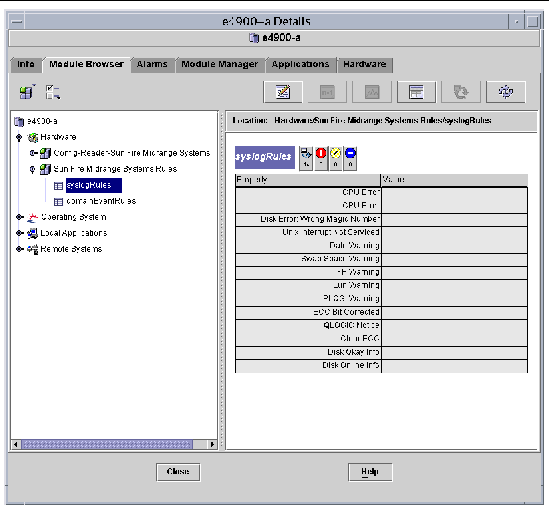The width and height of the screenshot is (549, 506).
Task: Click the Unix Interrupt Not Serviced row
Action: coord(381,233)
